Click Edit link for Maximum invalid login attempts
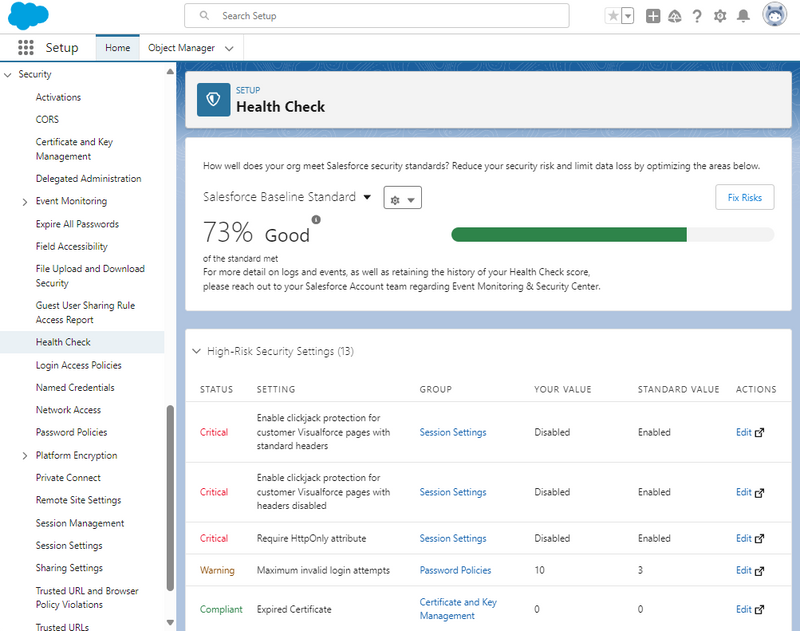 743,570
